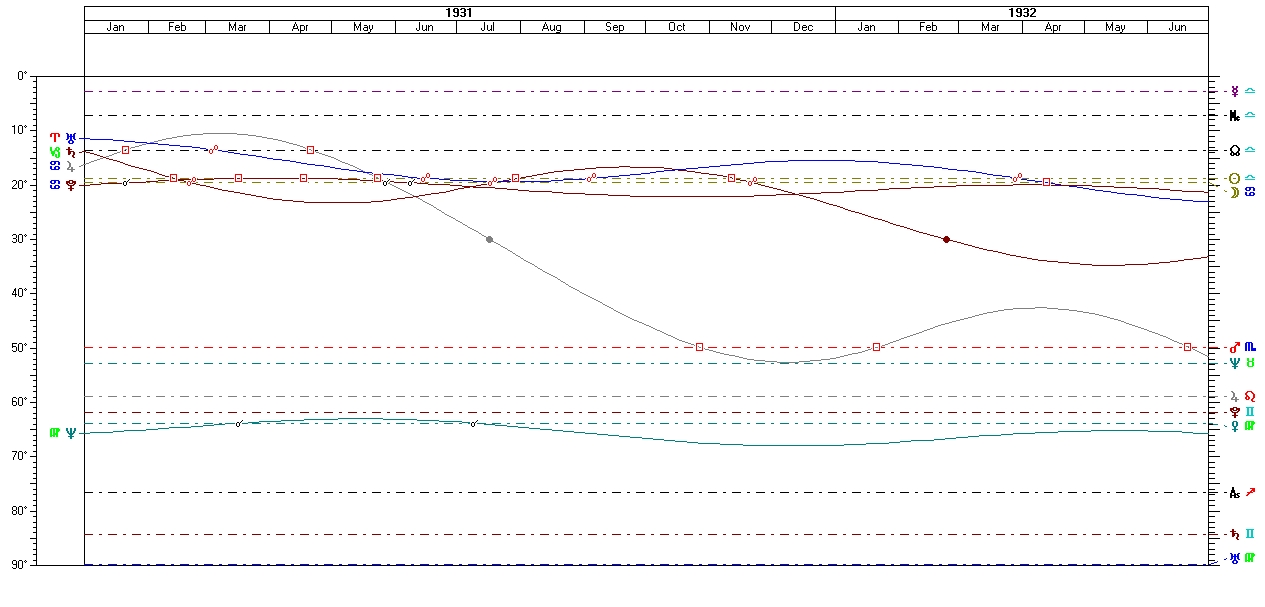Click the gray Jupiter glyph on left side
1265x607 pixels.
(71, 166)
